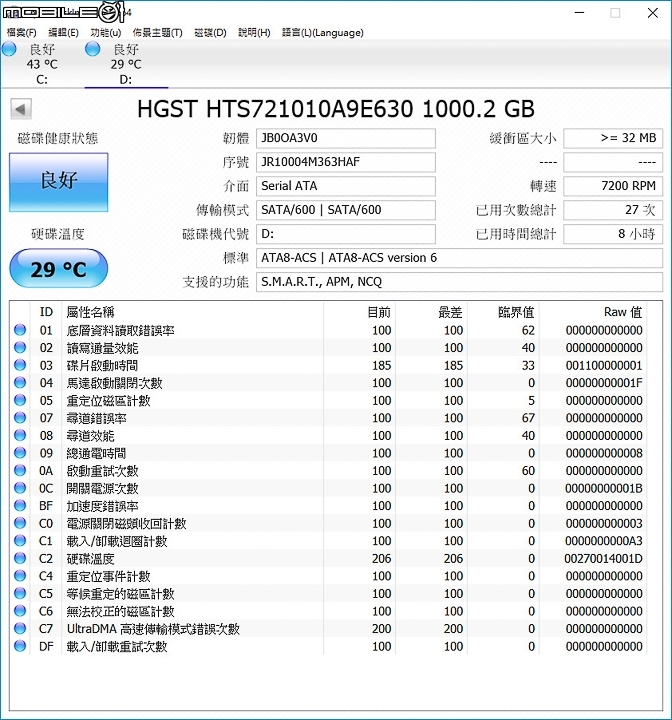Click the ID column header
This screenshot has width=672, height=720.
pyautogui.click(x=46, y=312)
